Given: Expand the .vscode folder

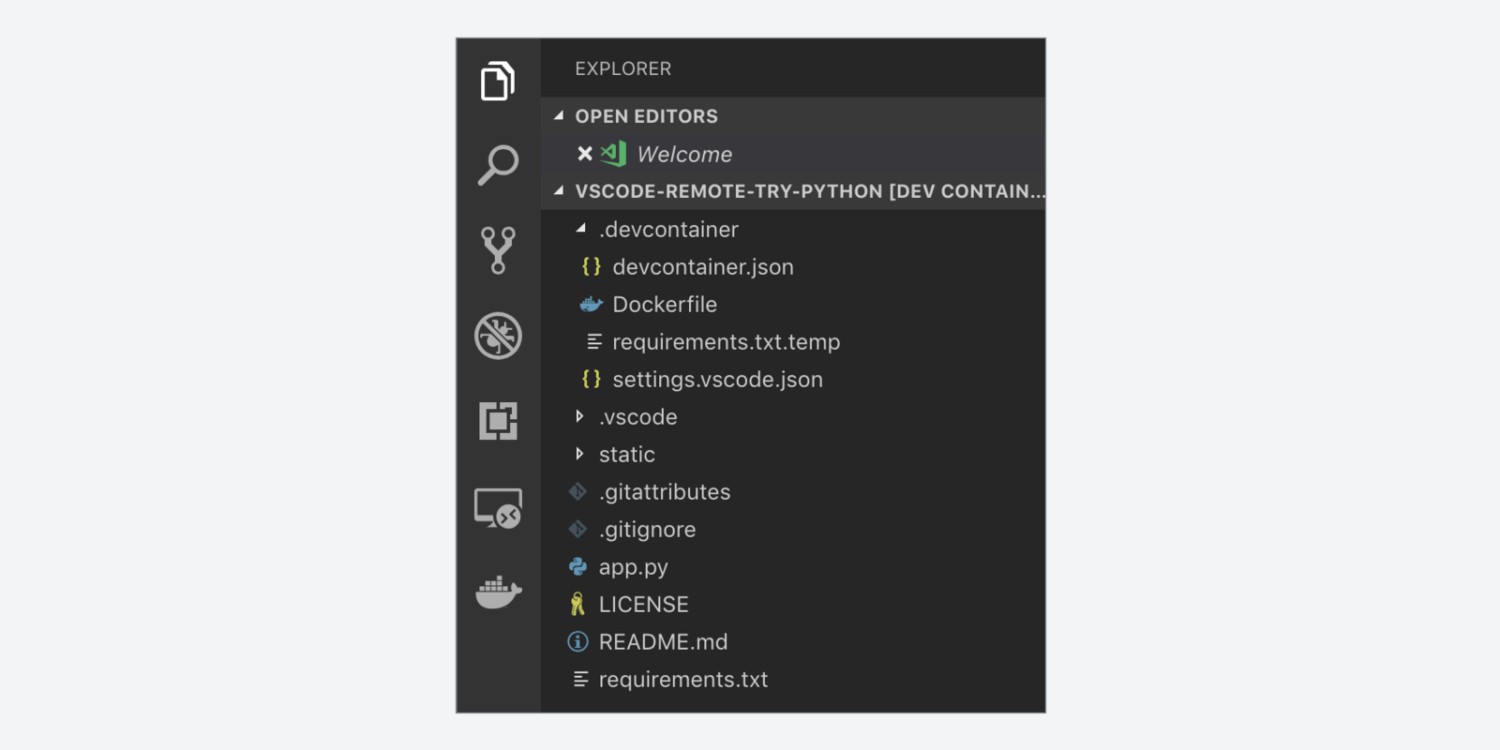Looking at the screenshot, I should 580,416.
